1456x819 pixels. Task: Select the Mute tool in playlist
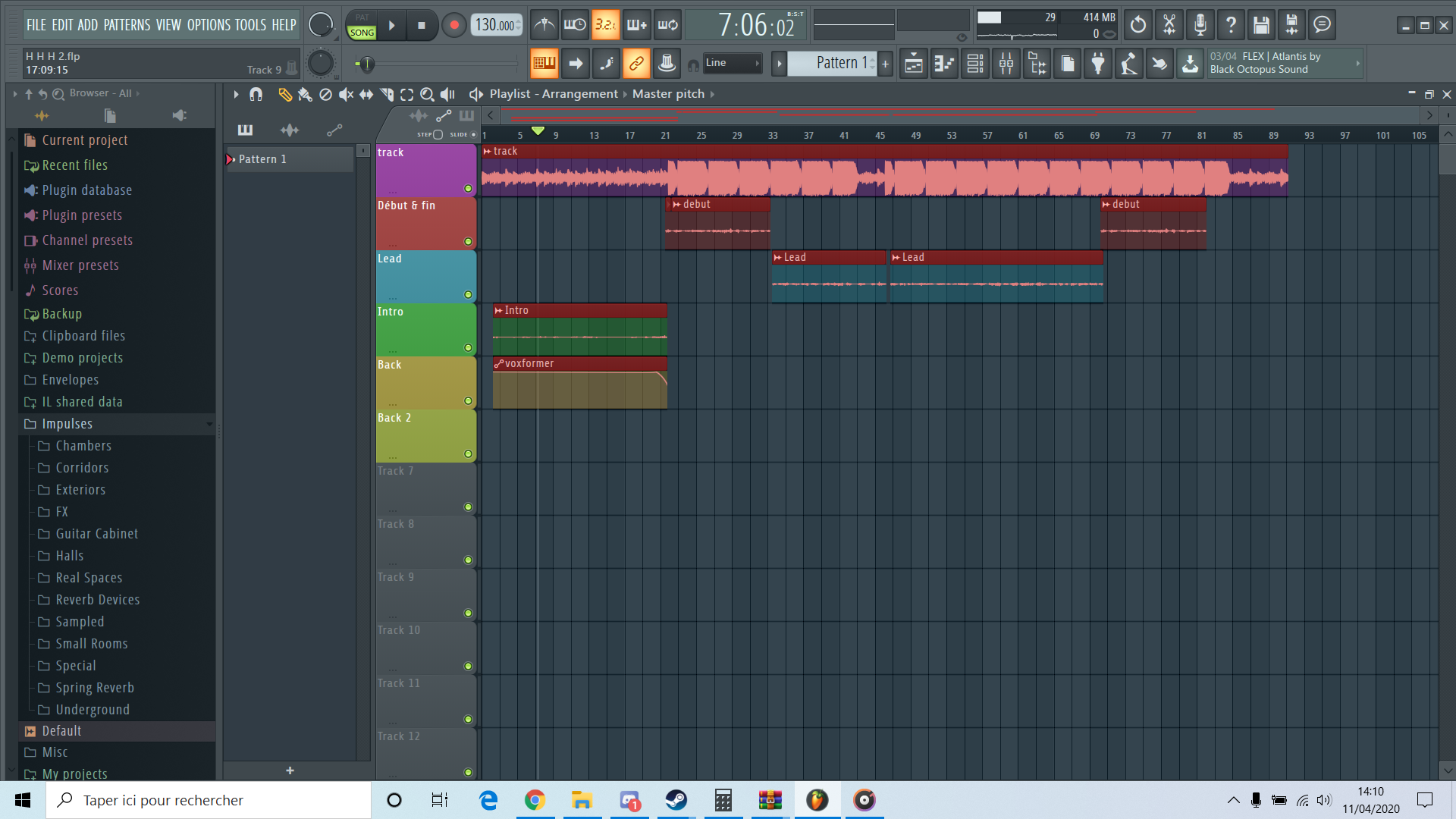click(346, 94)
